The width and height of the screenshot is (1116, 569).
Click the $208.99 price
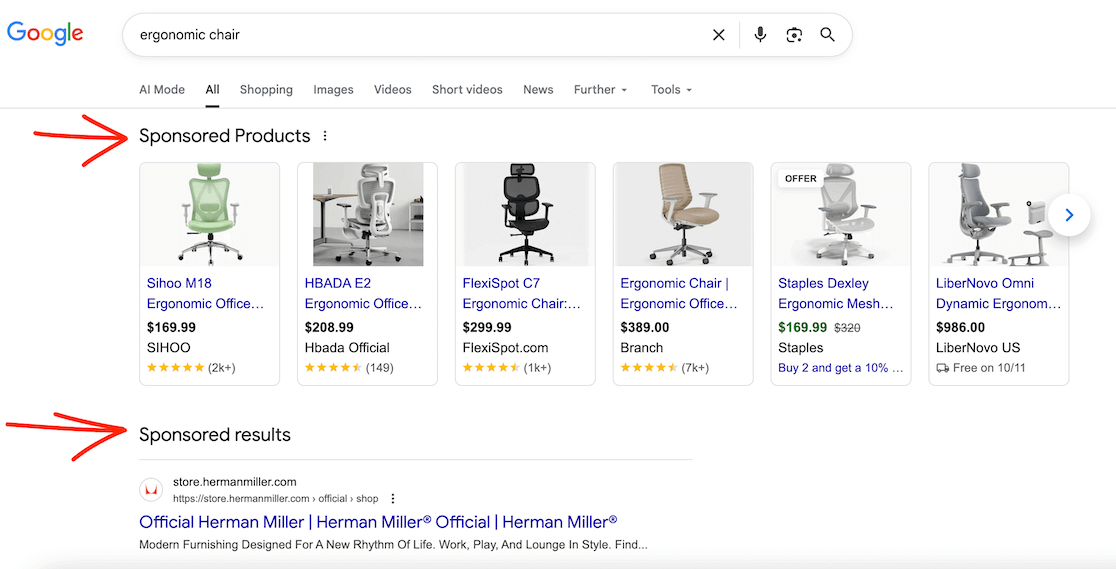point(329,328)
